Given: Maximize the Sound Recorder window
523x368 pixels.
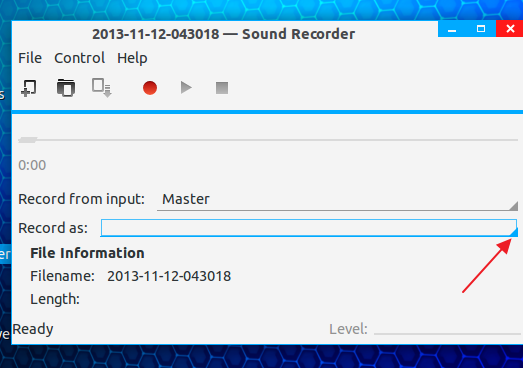Looking at the screenshot, I should pyautogui.click(x=481, y=29).
